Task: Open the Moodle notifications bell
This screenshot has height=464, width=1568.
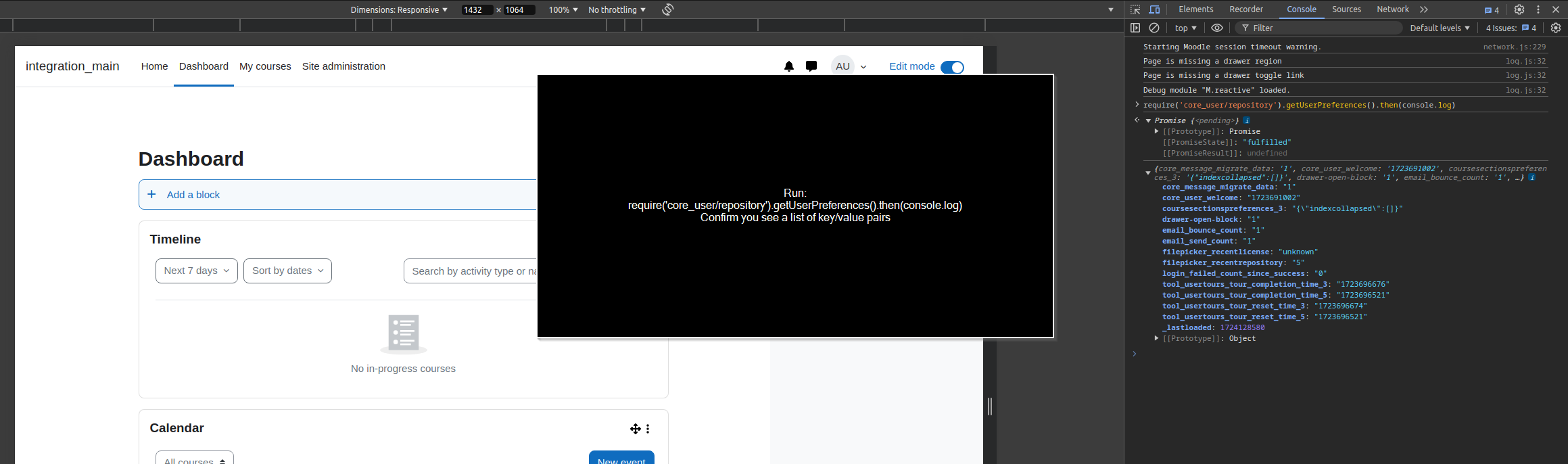Action: (788, 66)
